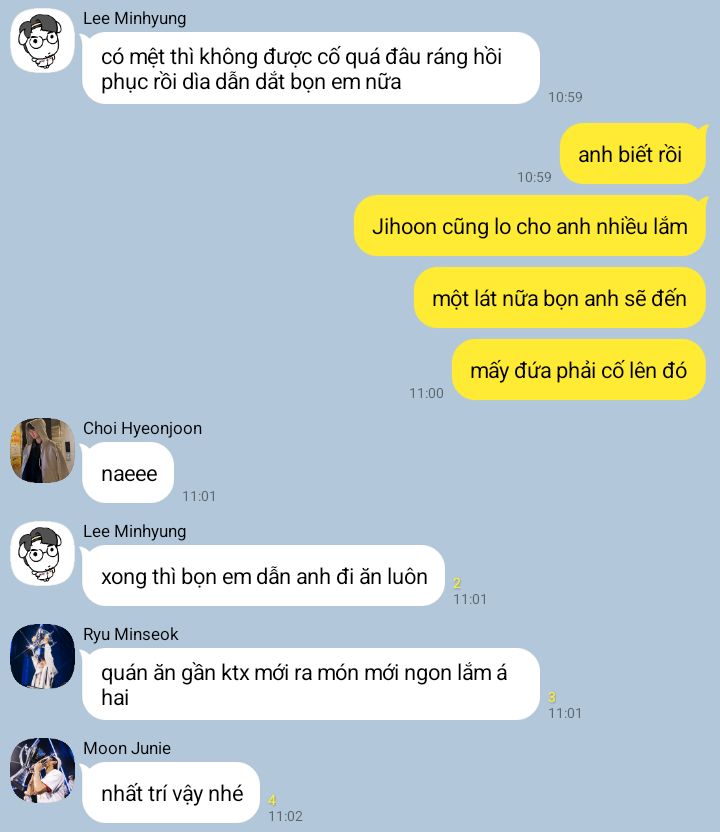Select message 'mấy đứa phải cố lên đó'
The width and height of the screenshot is (720, 832).
point(579,370)
